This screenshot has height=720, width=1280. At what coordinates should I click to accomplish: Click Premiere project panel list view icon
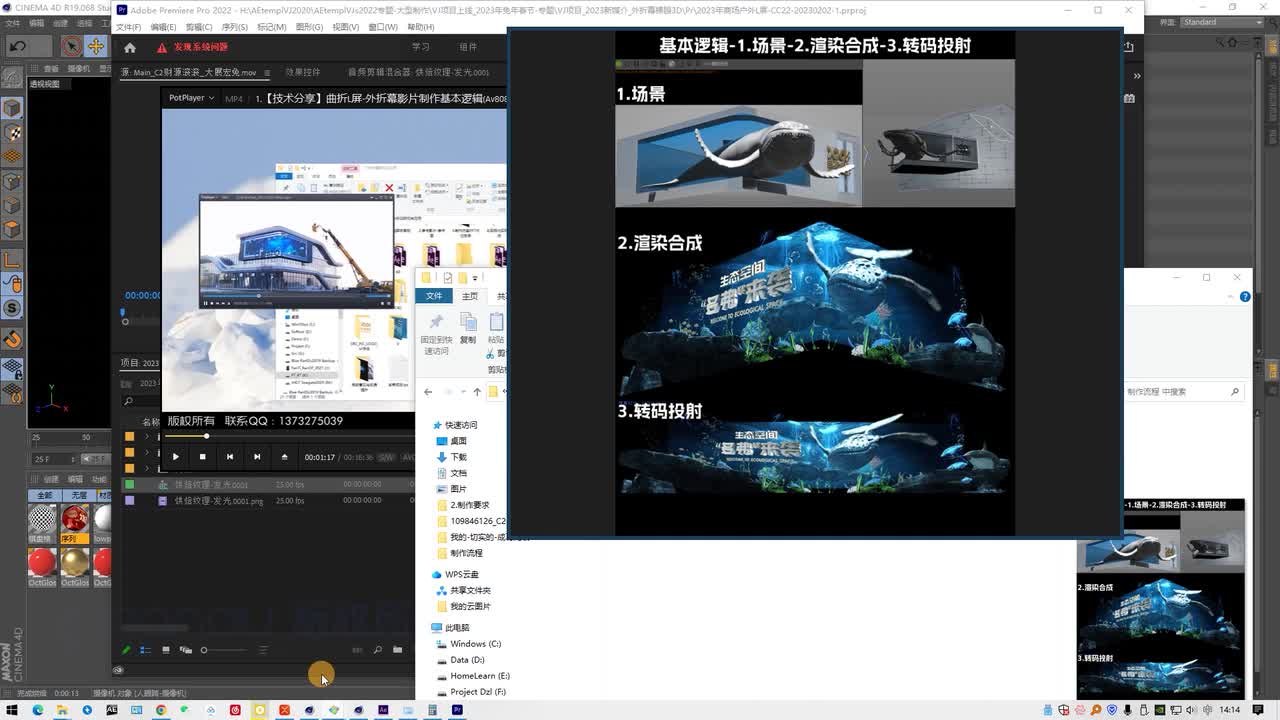tap(145, 650)
